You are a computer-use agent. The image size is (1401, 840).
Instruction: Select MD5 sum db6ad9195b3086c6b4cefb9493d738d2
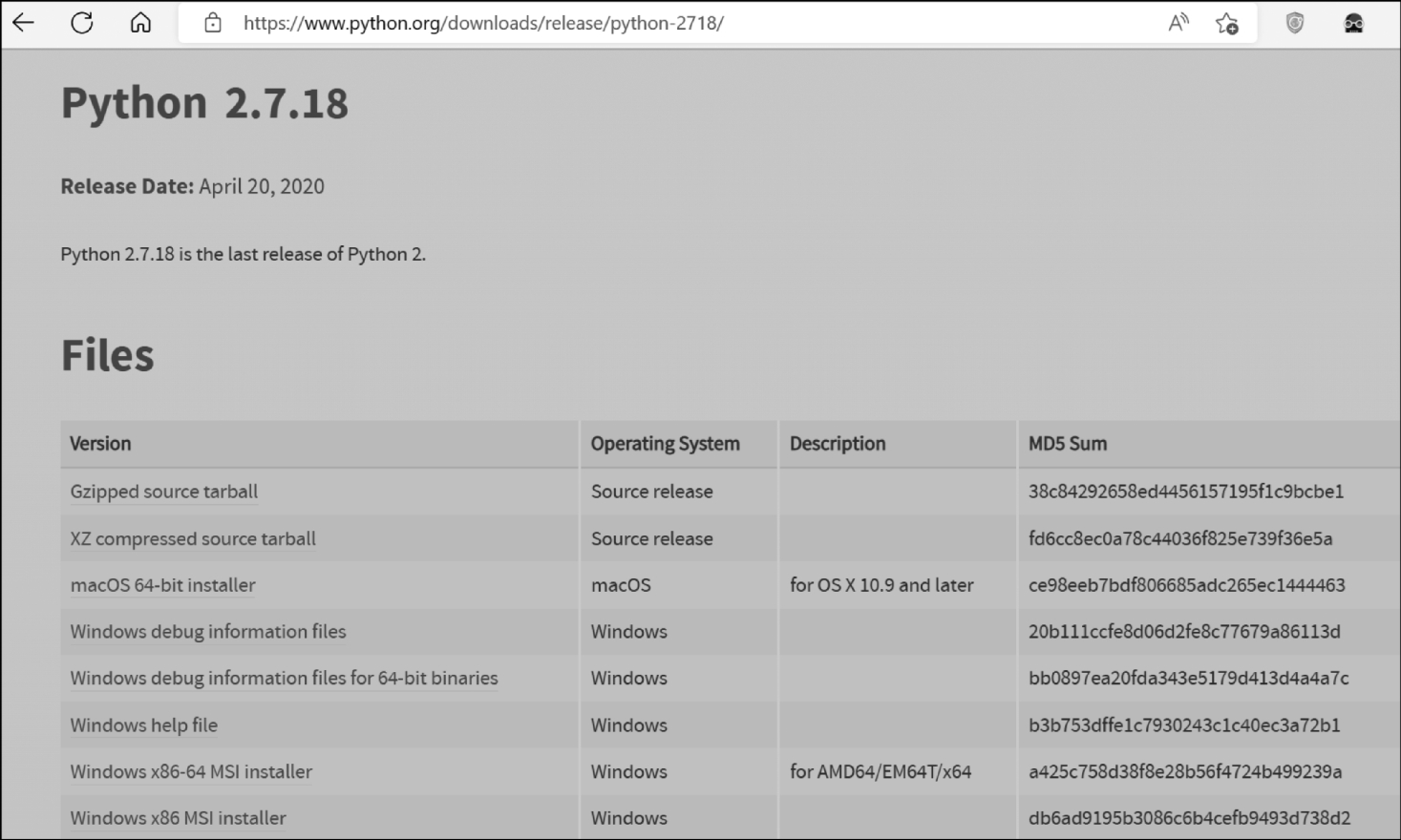point(1190,818)
